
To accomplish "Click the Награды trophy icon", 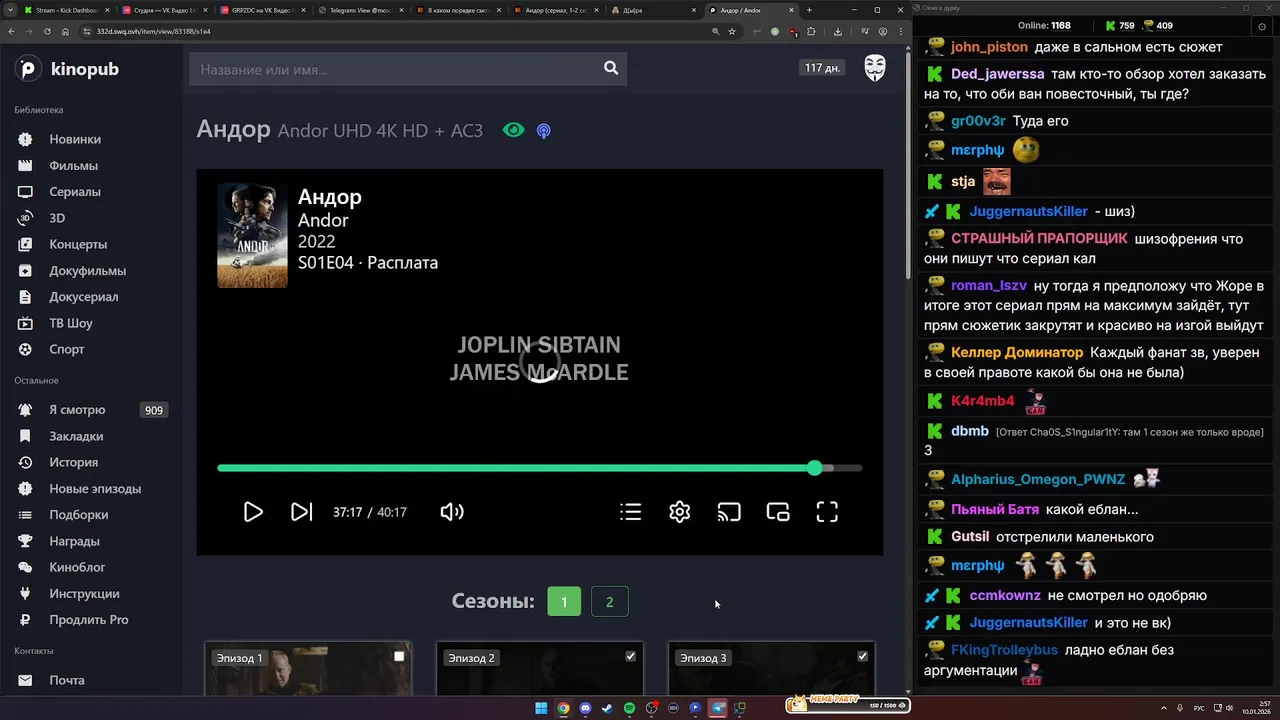I will pos(26,541).
